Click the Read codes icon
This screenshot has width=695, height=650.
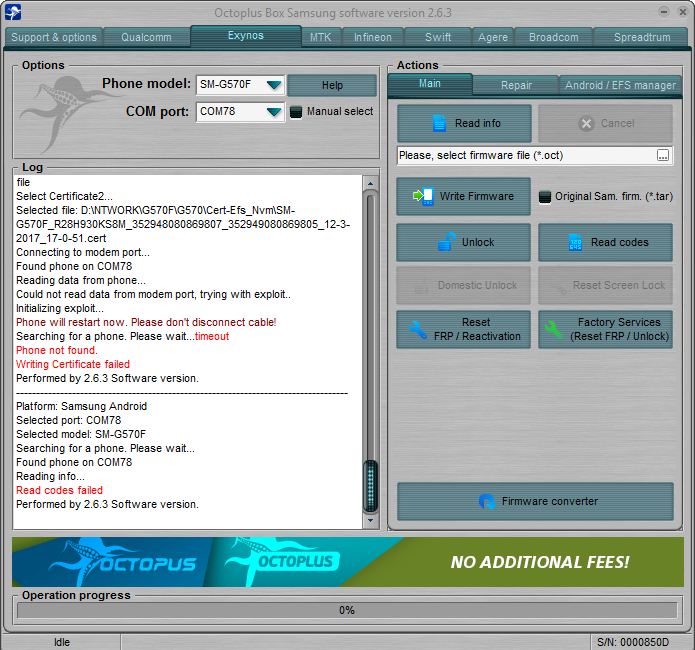575,242
